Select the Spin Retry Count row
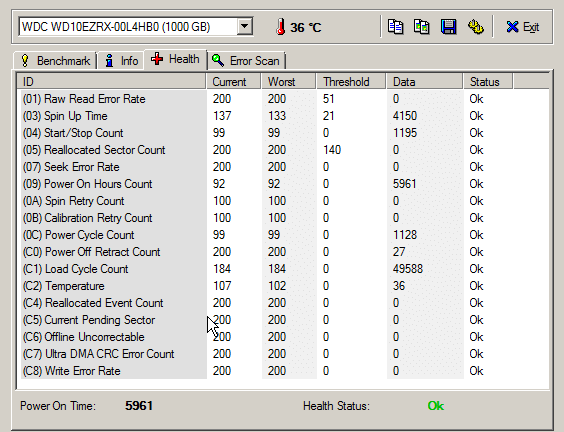 pyautogui.click(x=284, y=201)
